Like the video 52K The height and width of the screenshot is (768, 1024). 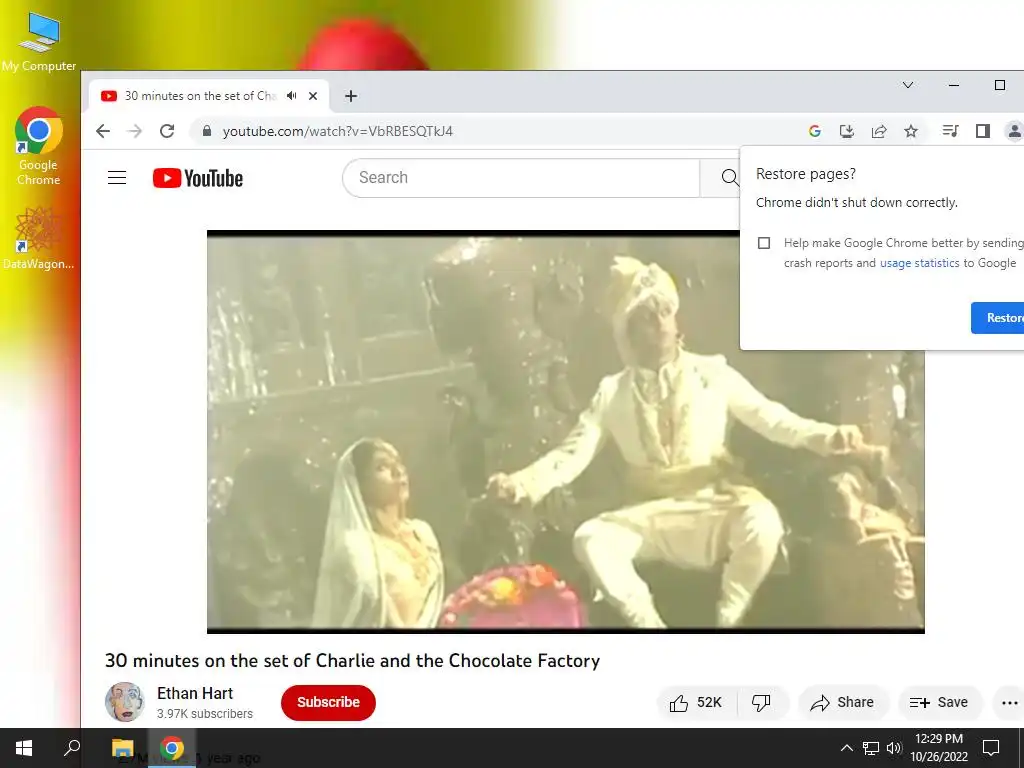[697, 703]
